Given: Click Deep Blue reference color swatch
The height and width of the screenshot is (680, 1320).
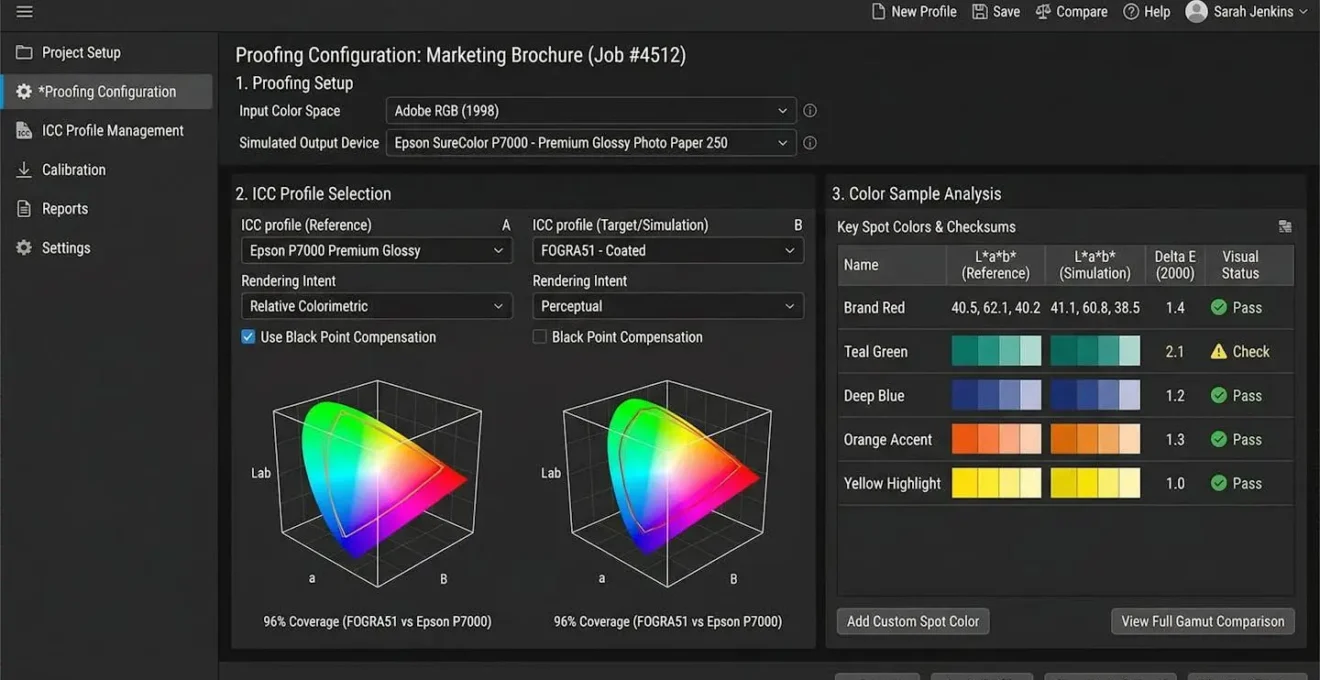Looking at the screenshot, I should pos(996,395).
